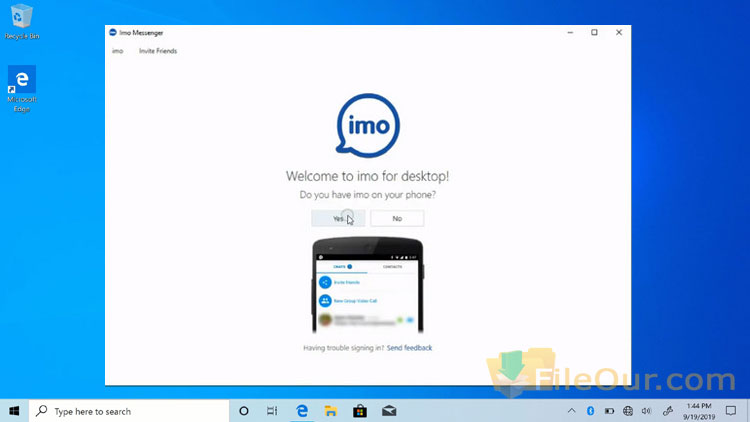
Task: Click 'Do you have imo on your phone?' text
Action: coord(367,195)
